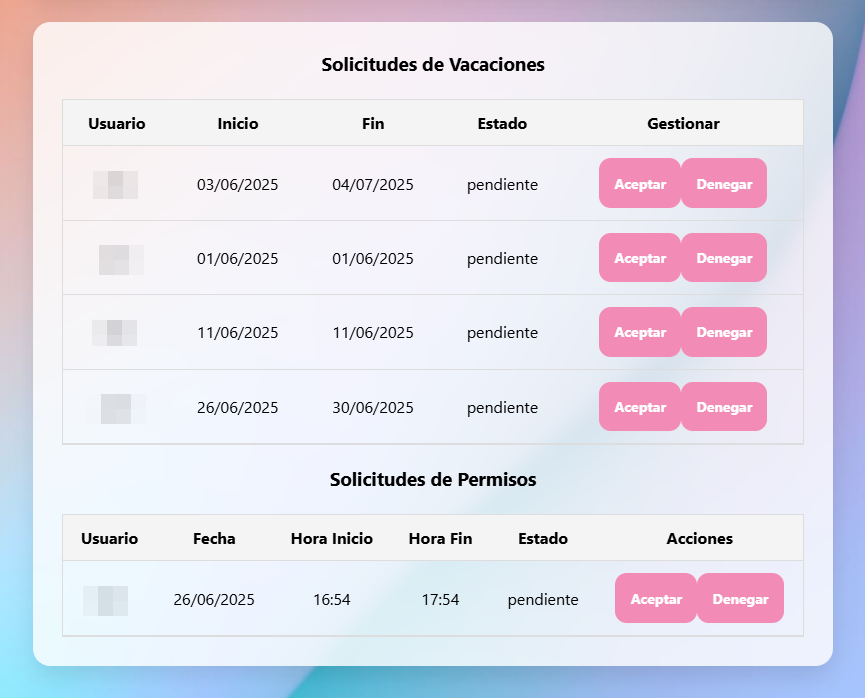The width and height of the screenshot is (865, 698).
Task: Click the Solicitudes de Permisos heading
Action: (433, 479)
